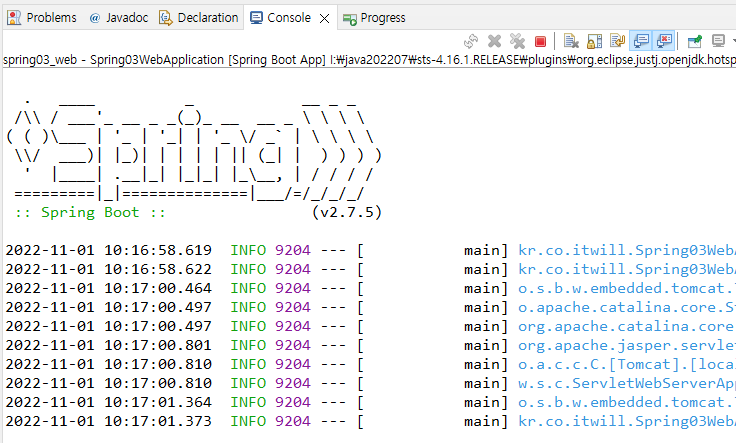Click timestamp 2022-11-01 10:17:01.373
Image resolution: width=736 pixels, height=443 pixels.
[x=109, y=421]
